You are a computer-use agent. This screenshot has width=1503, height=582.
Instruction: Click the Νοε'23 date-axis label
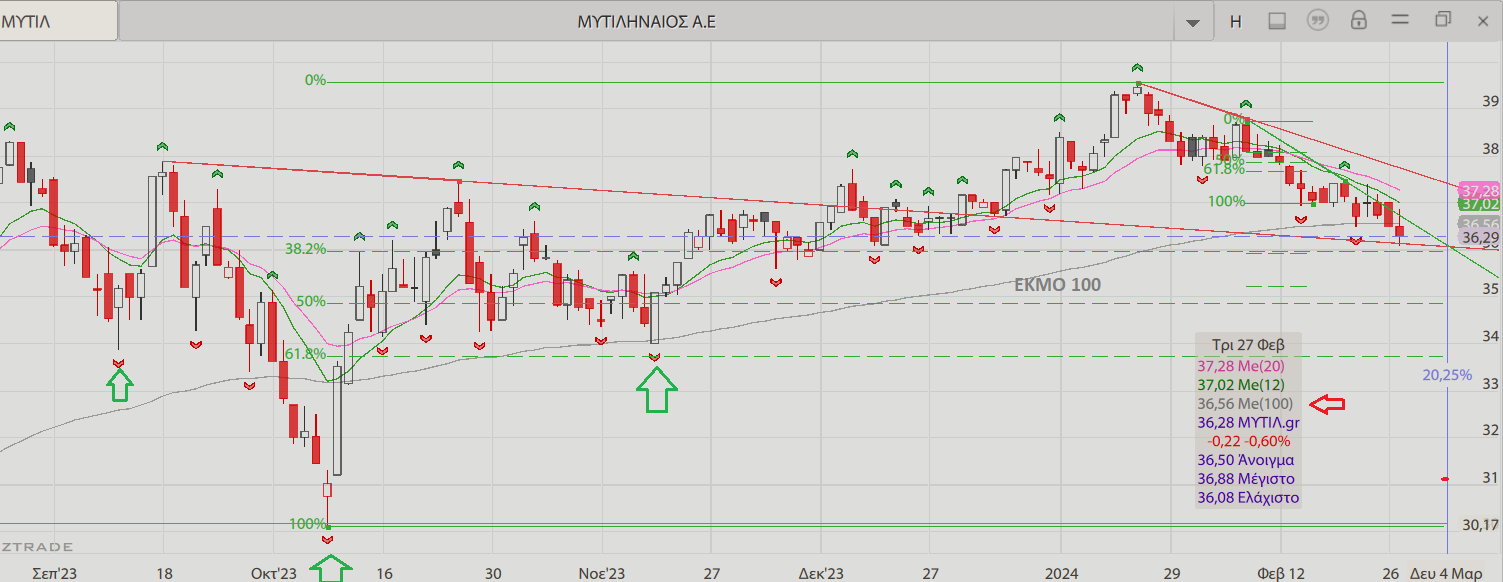(602, 573)
